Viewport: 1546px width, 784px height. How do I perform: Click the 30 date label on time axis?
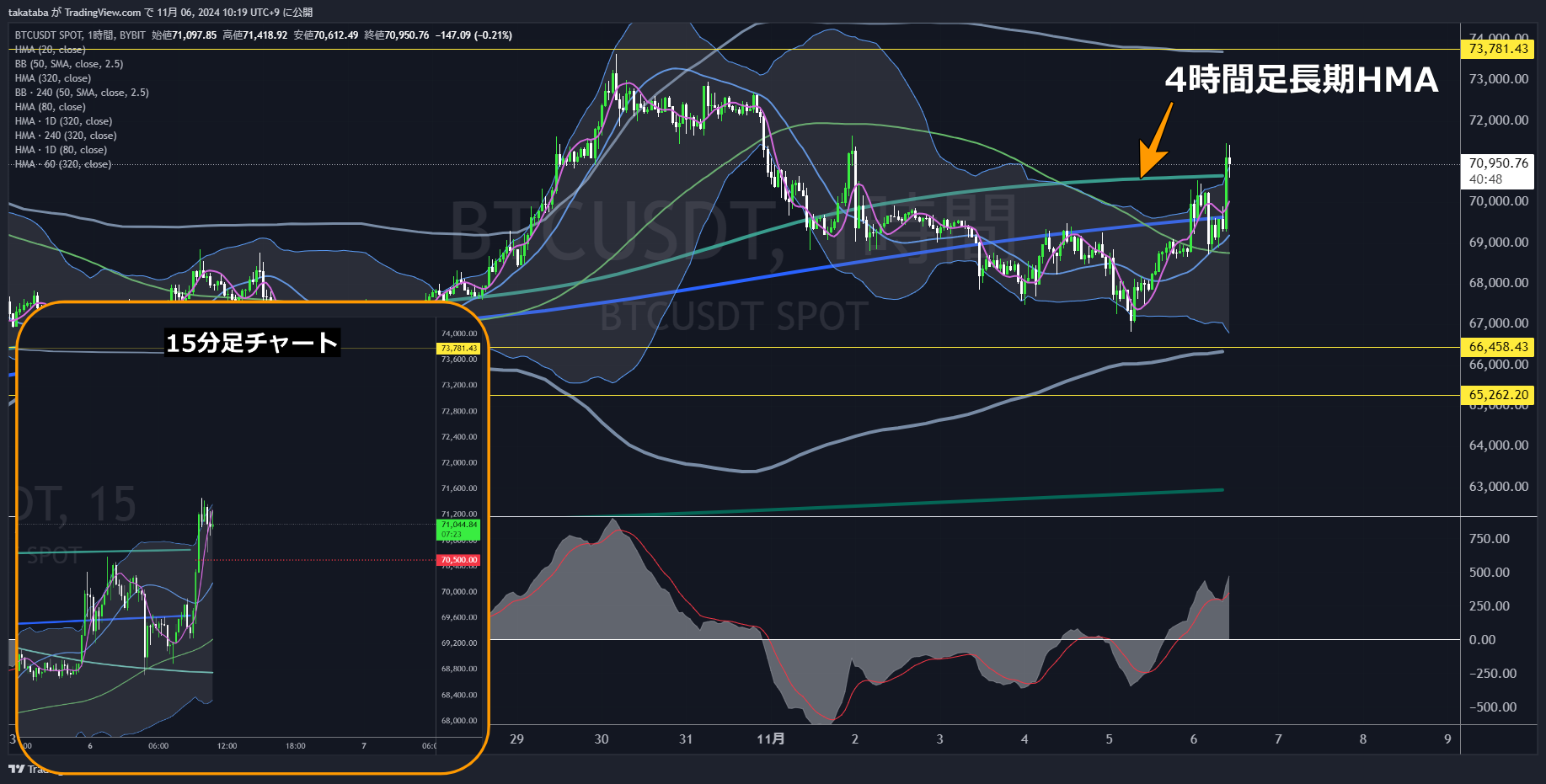pyautogui.click(x=602, y=739)
